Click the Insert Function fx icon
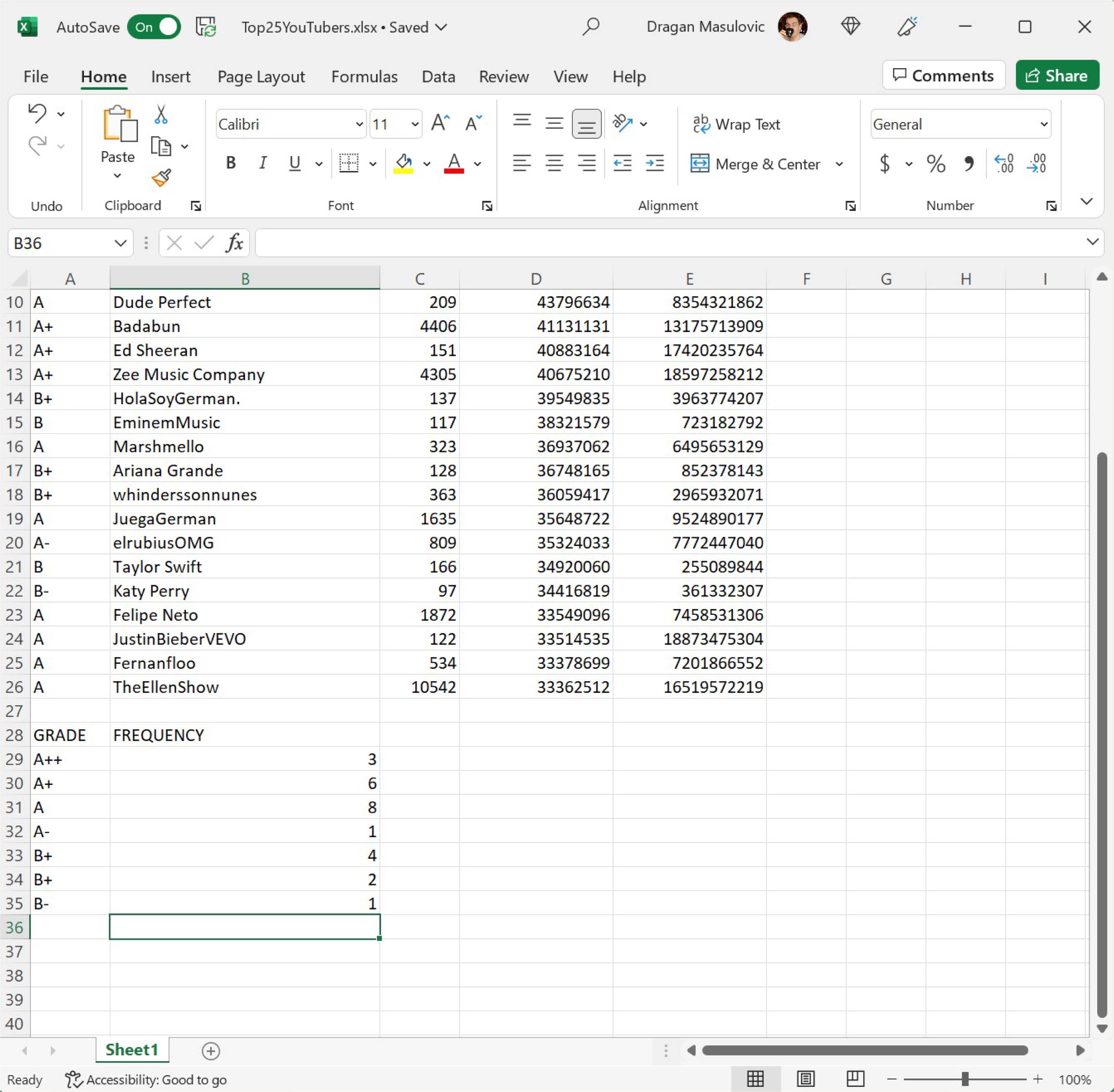The height and width of the screenshot is (1092, 1114). [234, 243]
